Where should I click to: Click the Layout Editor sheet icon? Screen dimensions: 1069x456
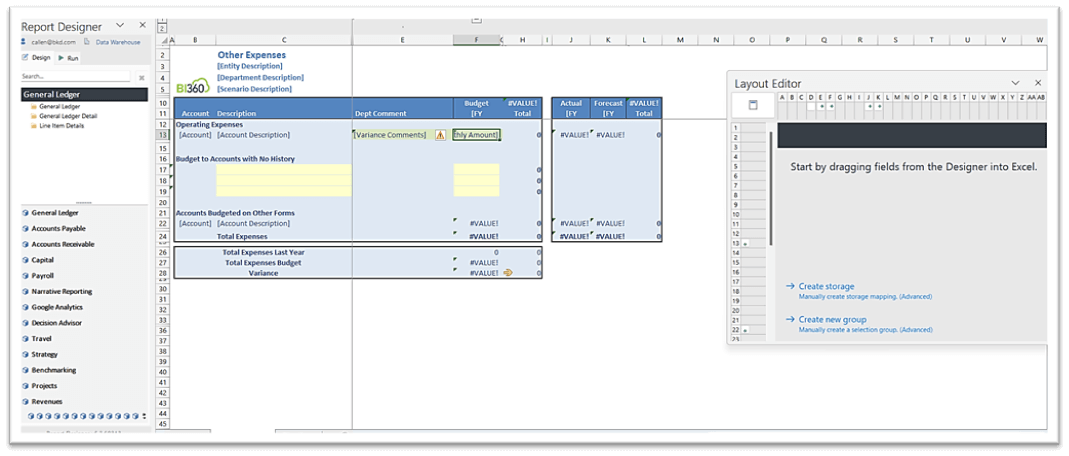[x=753, y=105]
